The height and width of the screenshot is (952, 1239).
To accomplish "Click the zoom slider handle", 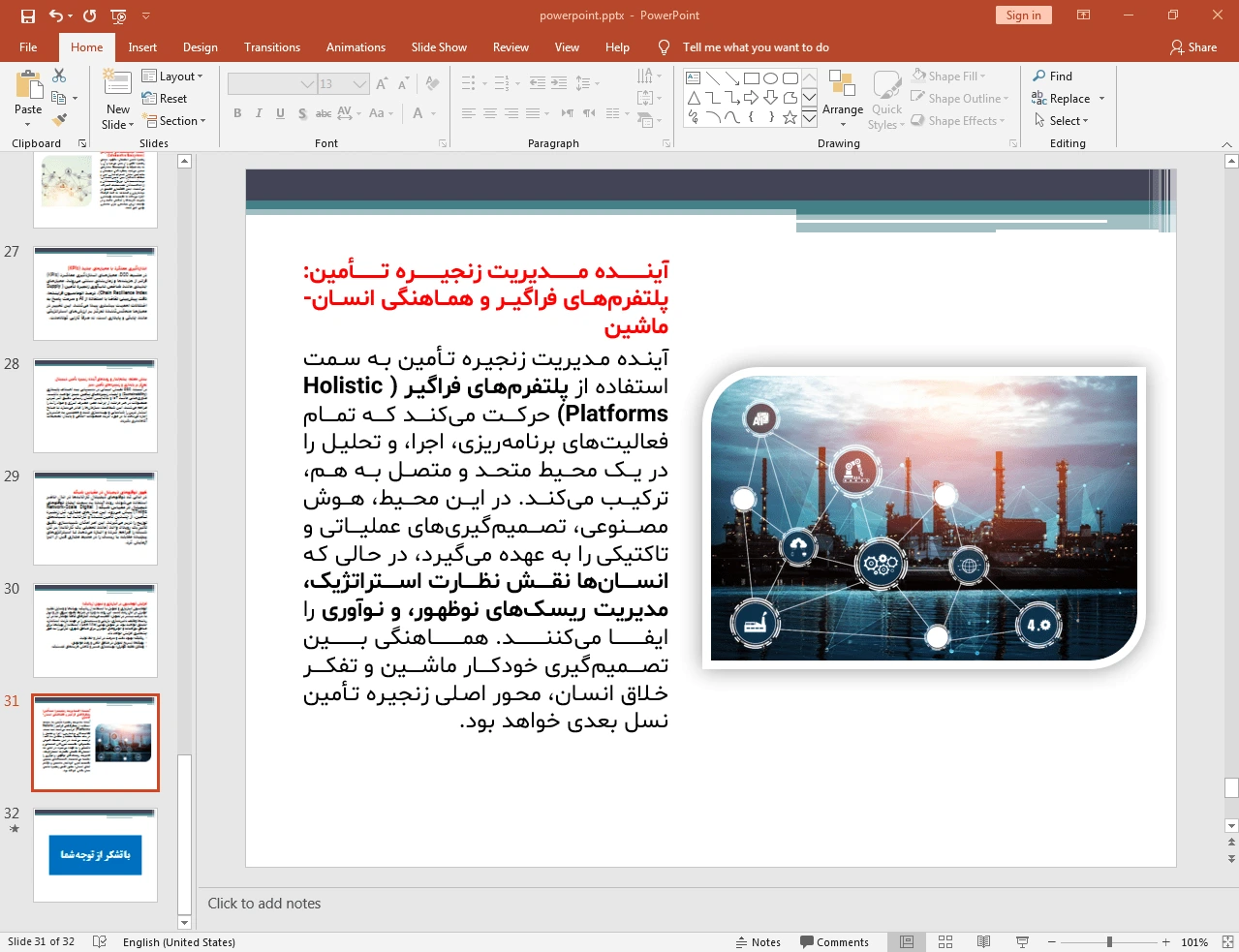I will coord(1109,941).
